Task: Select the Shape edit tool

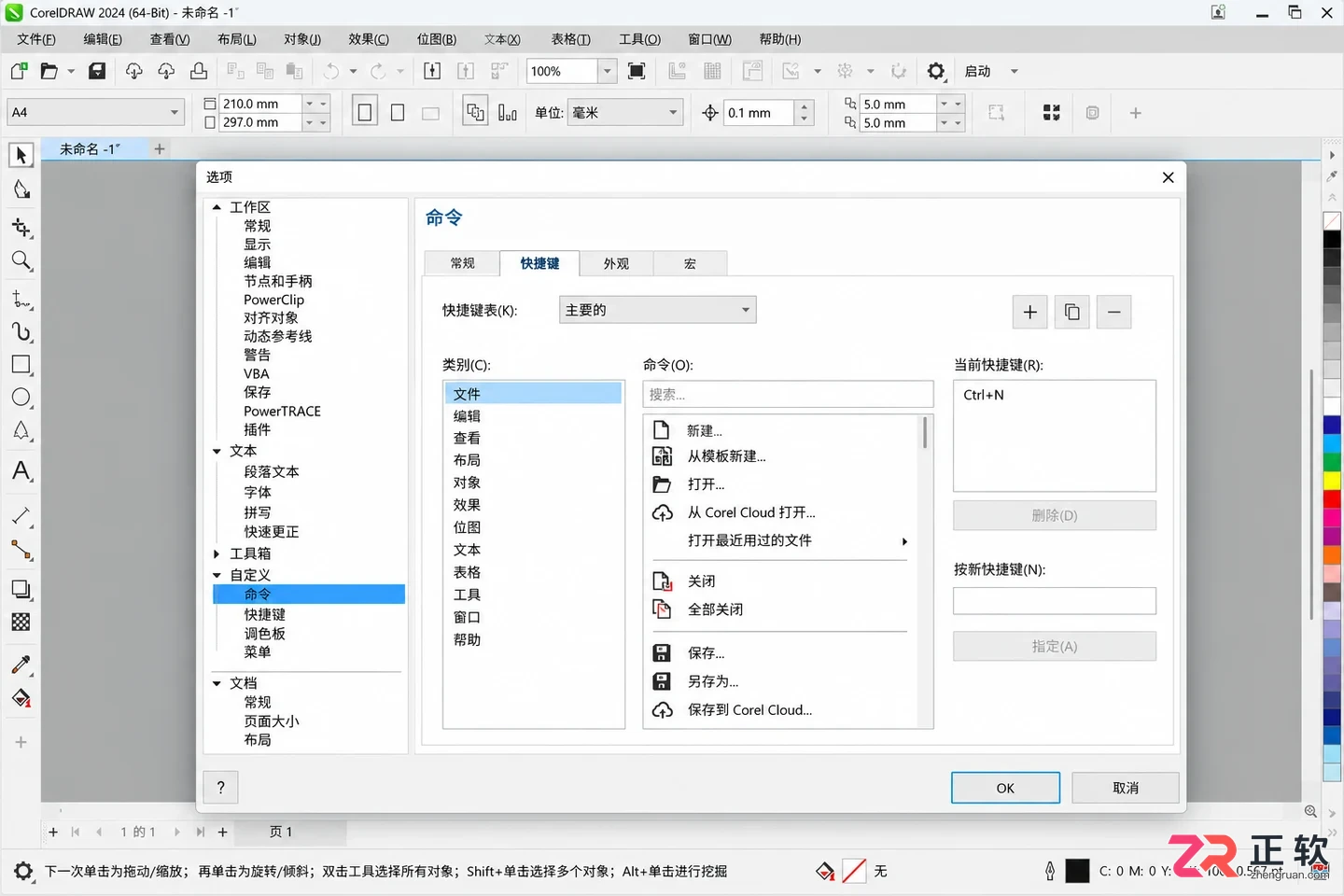Action: [21, 189]
